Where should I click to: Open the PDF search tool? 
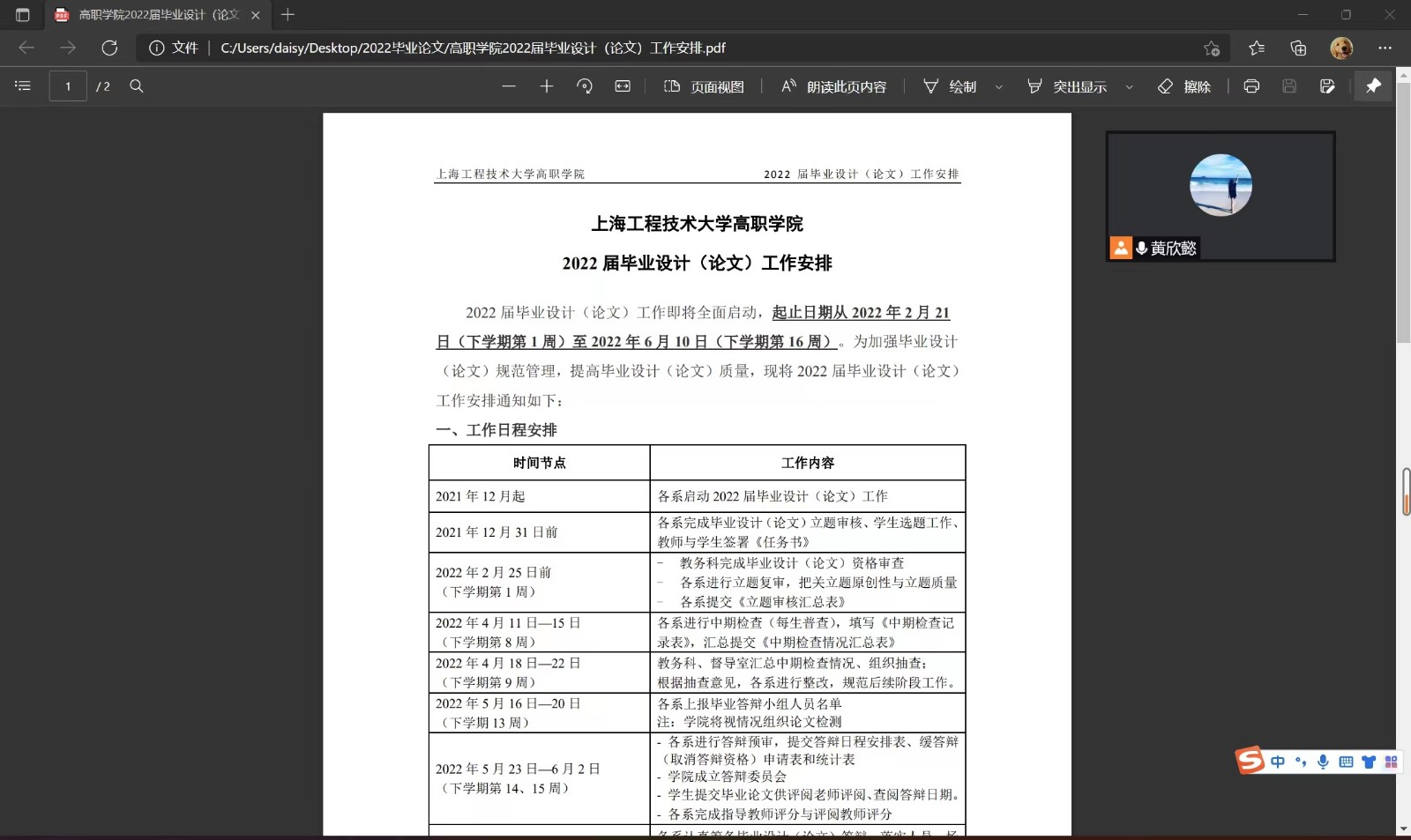[137, 85]
